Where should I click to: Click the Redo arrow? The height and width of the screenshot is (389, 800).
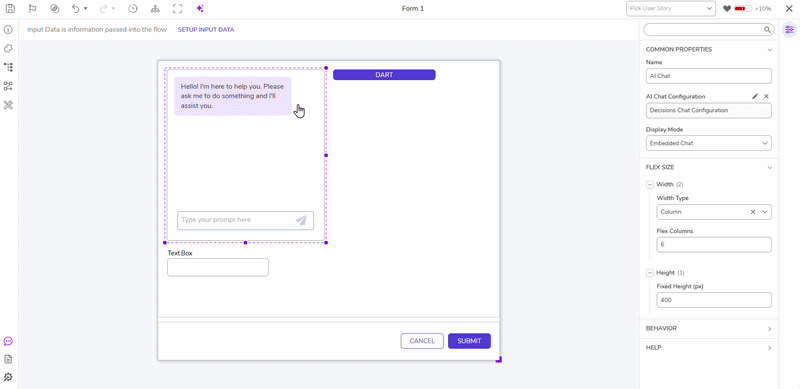104,9
